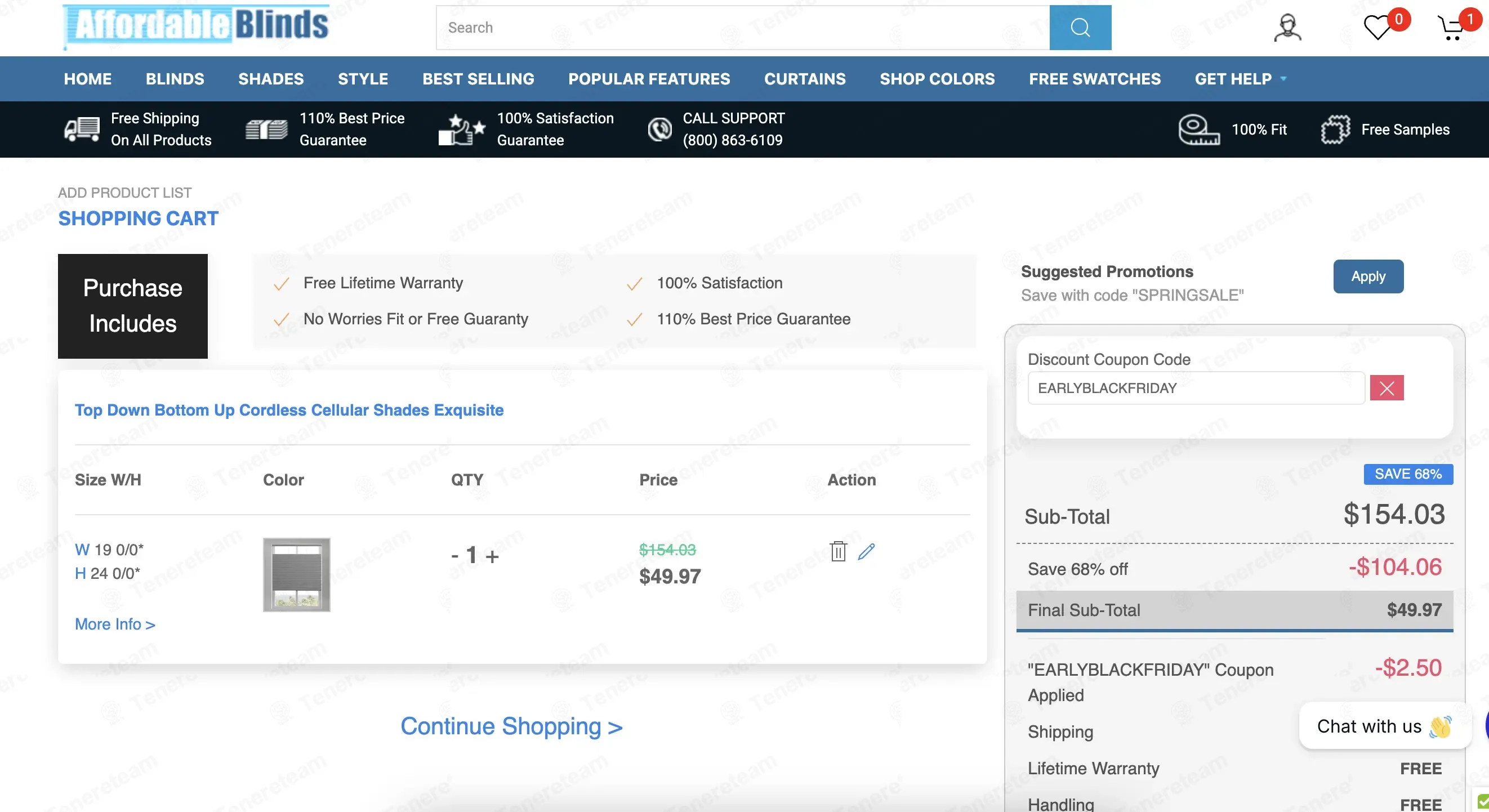
Task: Click the Save 68% off amount -$104.06
Action: pos(1395,567)
